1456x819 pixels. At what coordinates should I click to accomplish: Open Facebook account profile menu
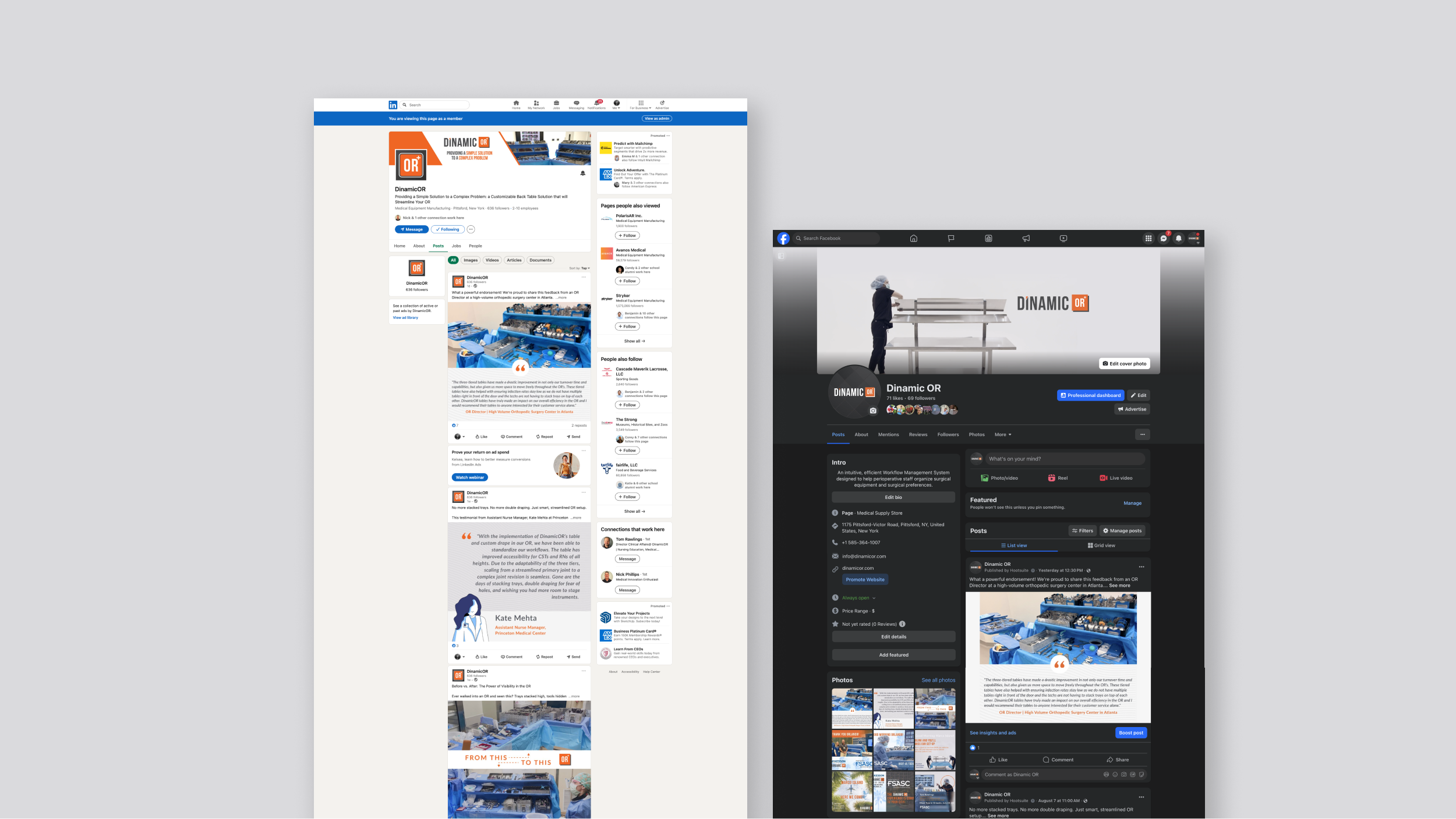coord(1193,238)
